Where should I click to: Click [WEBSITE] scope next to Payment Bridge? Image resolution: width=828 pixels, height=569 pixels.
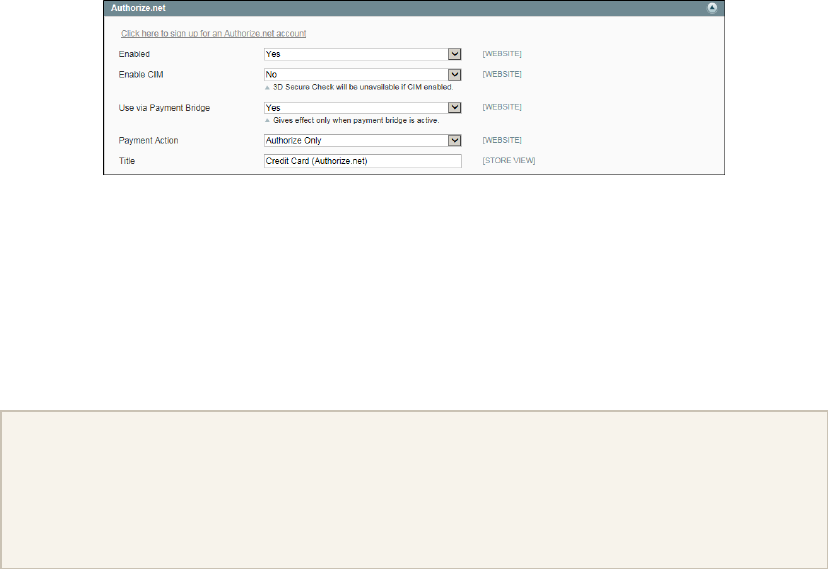(502, 107)
